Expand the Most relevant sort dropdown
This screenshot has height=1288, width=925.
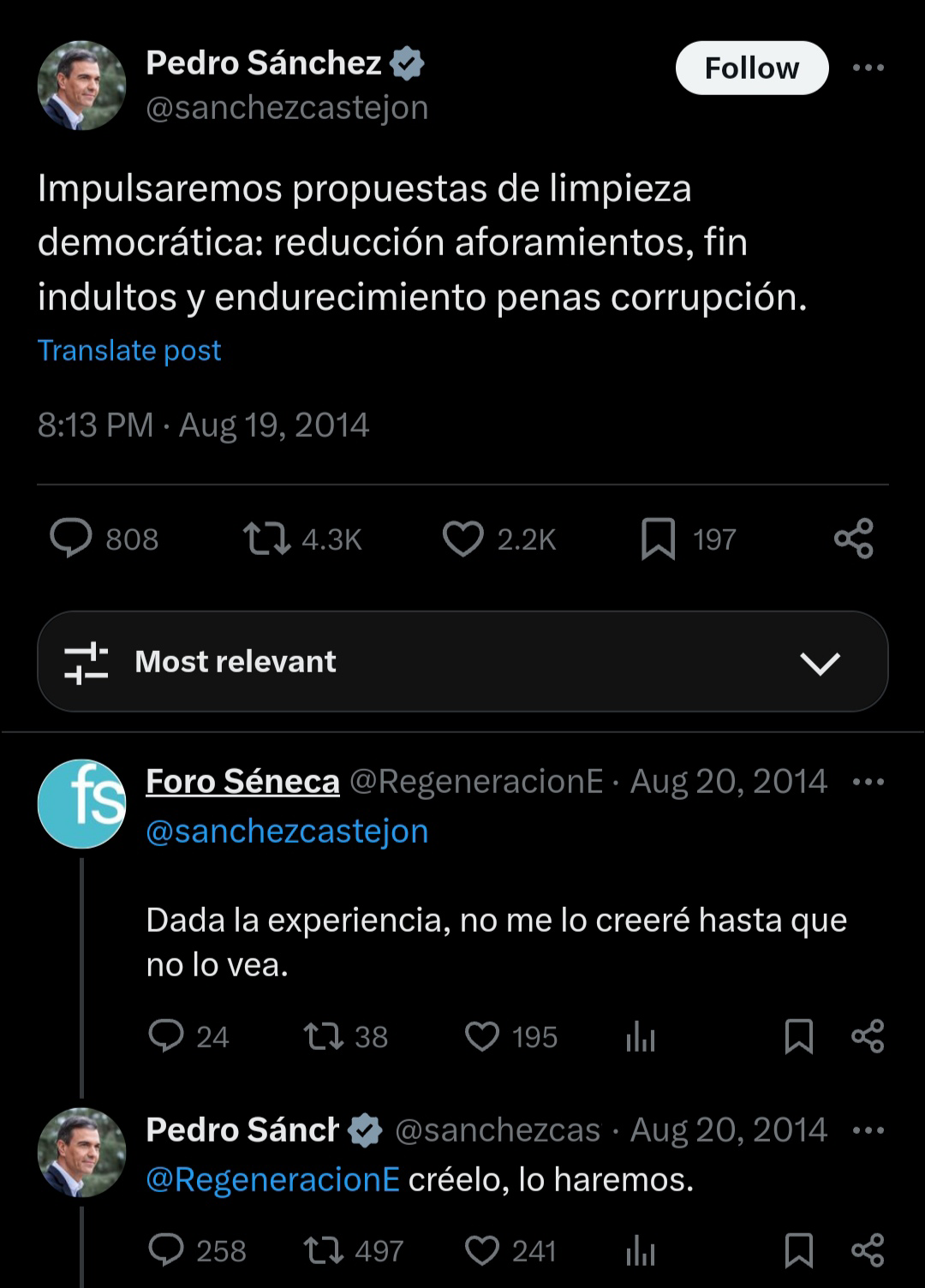click(x=820, y=663)
